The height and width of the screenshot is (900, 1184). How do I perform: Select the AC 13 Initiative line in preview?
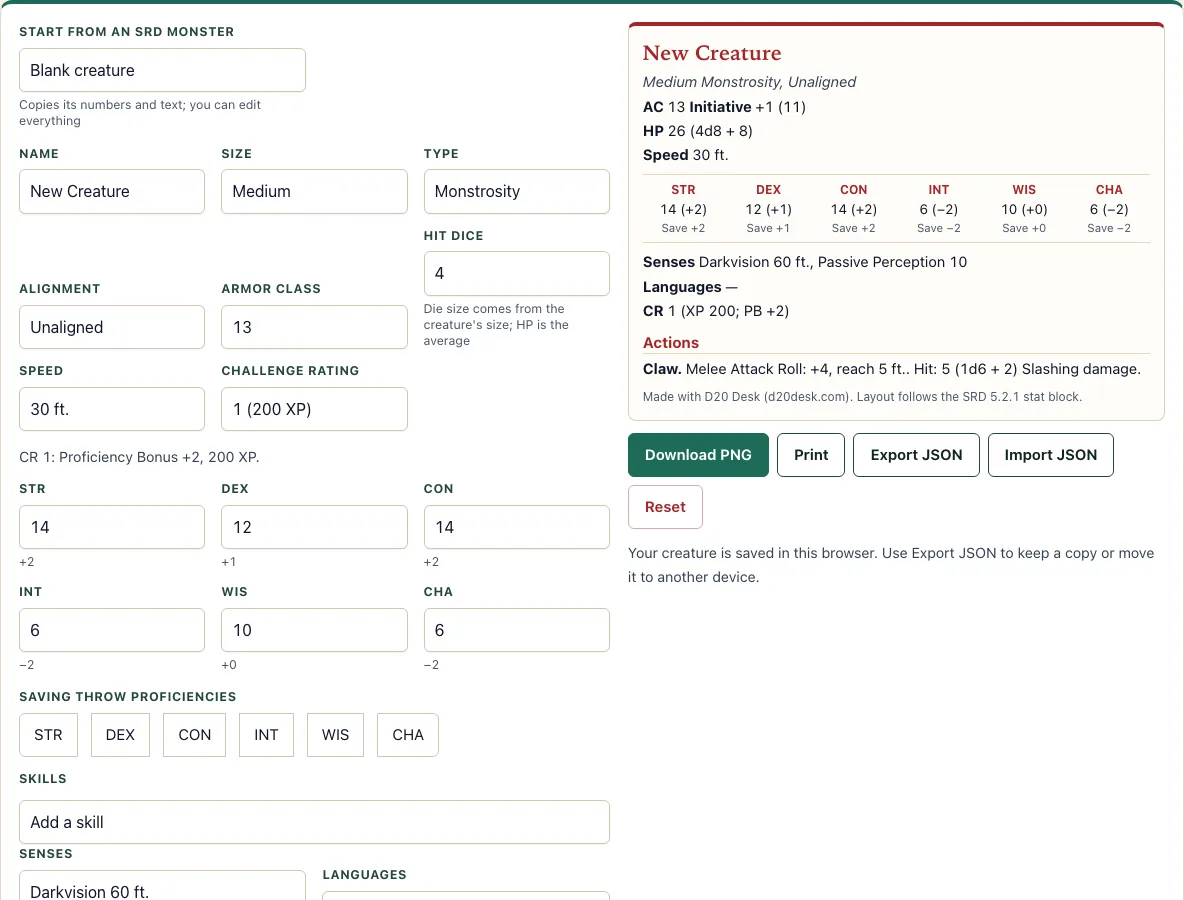coord(724,106)
